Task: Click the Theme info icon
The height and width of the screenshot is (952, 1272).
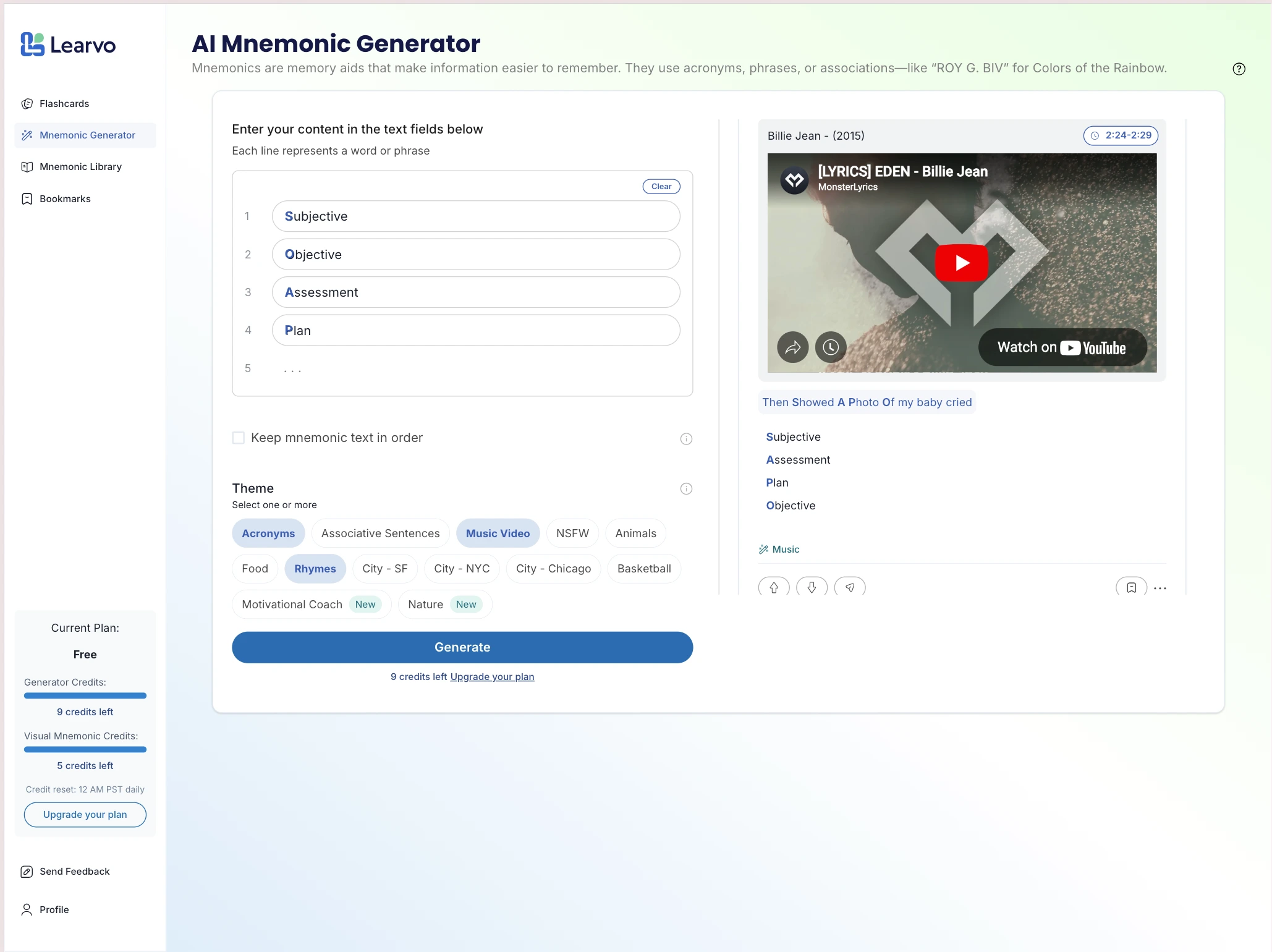Action: click(686, 488)
